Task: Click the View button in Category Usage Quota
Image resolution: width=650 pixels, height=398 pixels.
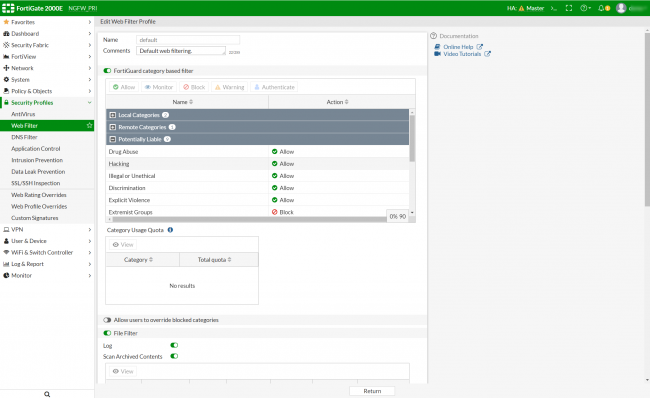Action: pos(123,245)
